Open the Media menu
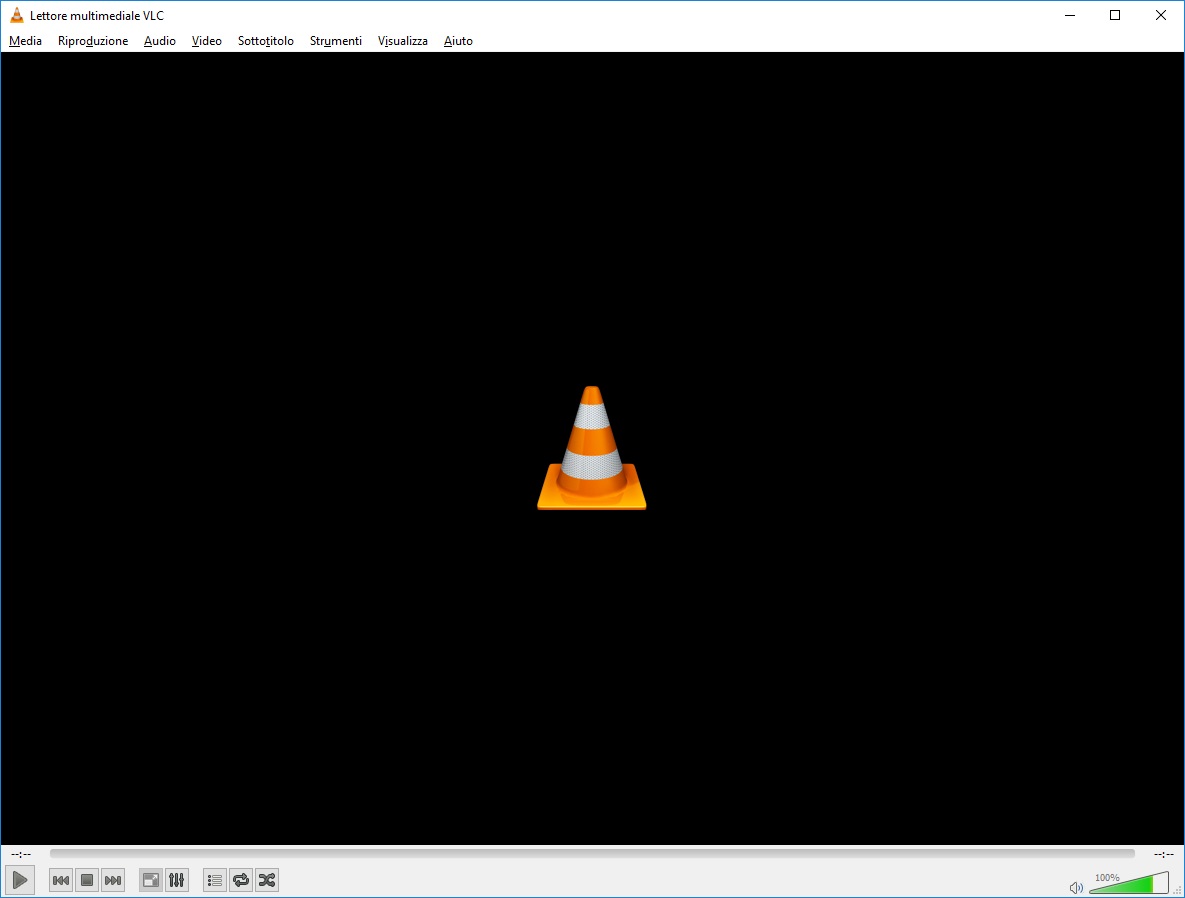Image resolution: width=1185 pixels, height=898 pixels. pos(25,41)
